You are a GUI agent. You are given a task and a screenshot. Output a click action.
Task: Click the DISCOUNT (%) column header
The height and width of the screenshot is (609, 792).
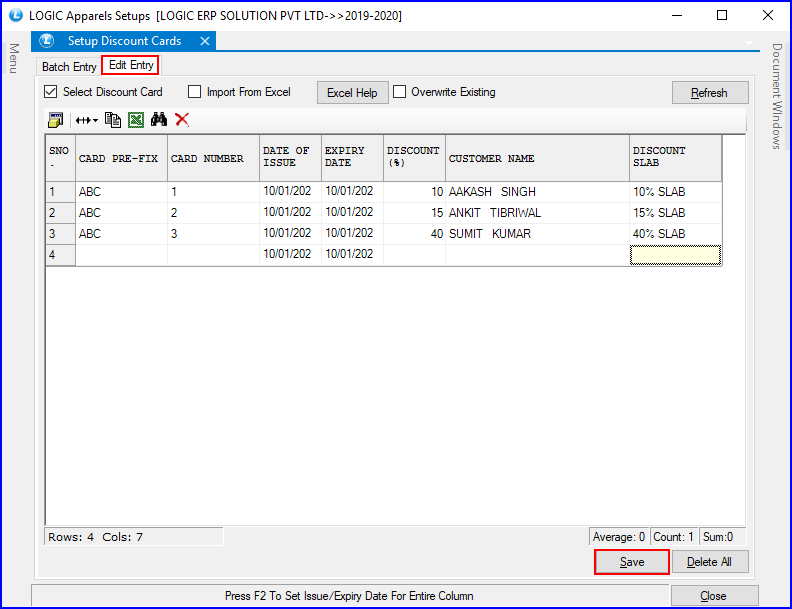pyautogui.click(x=414, y=158)
